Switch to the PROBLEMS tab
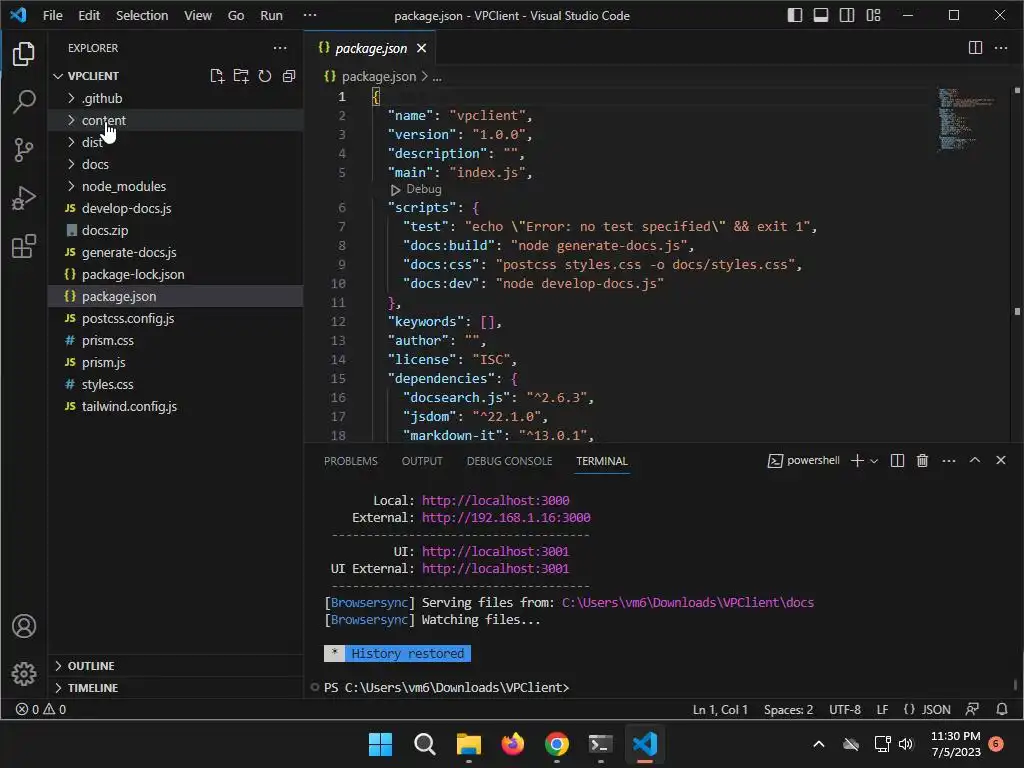The image size is (1024, 768). (351, 461)
